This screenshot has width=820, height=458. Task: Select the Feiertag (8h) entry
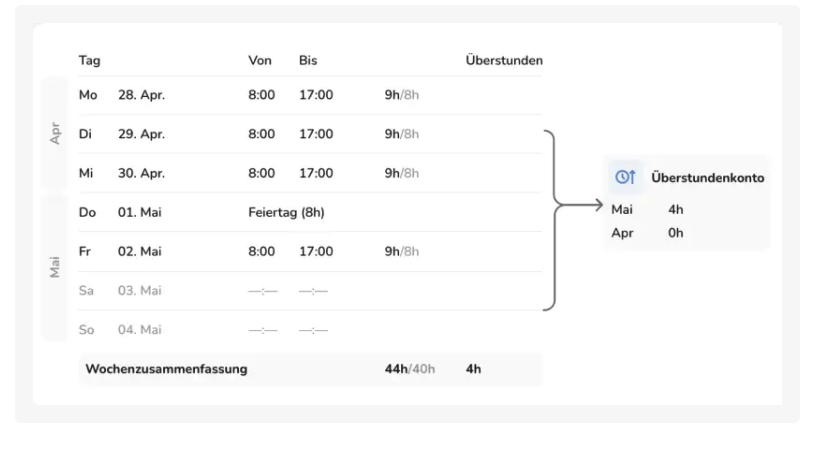286,212
